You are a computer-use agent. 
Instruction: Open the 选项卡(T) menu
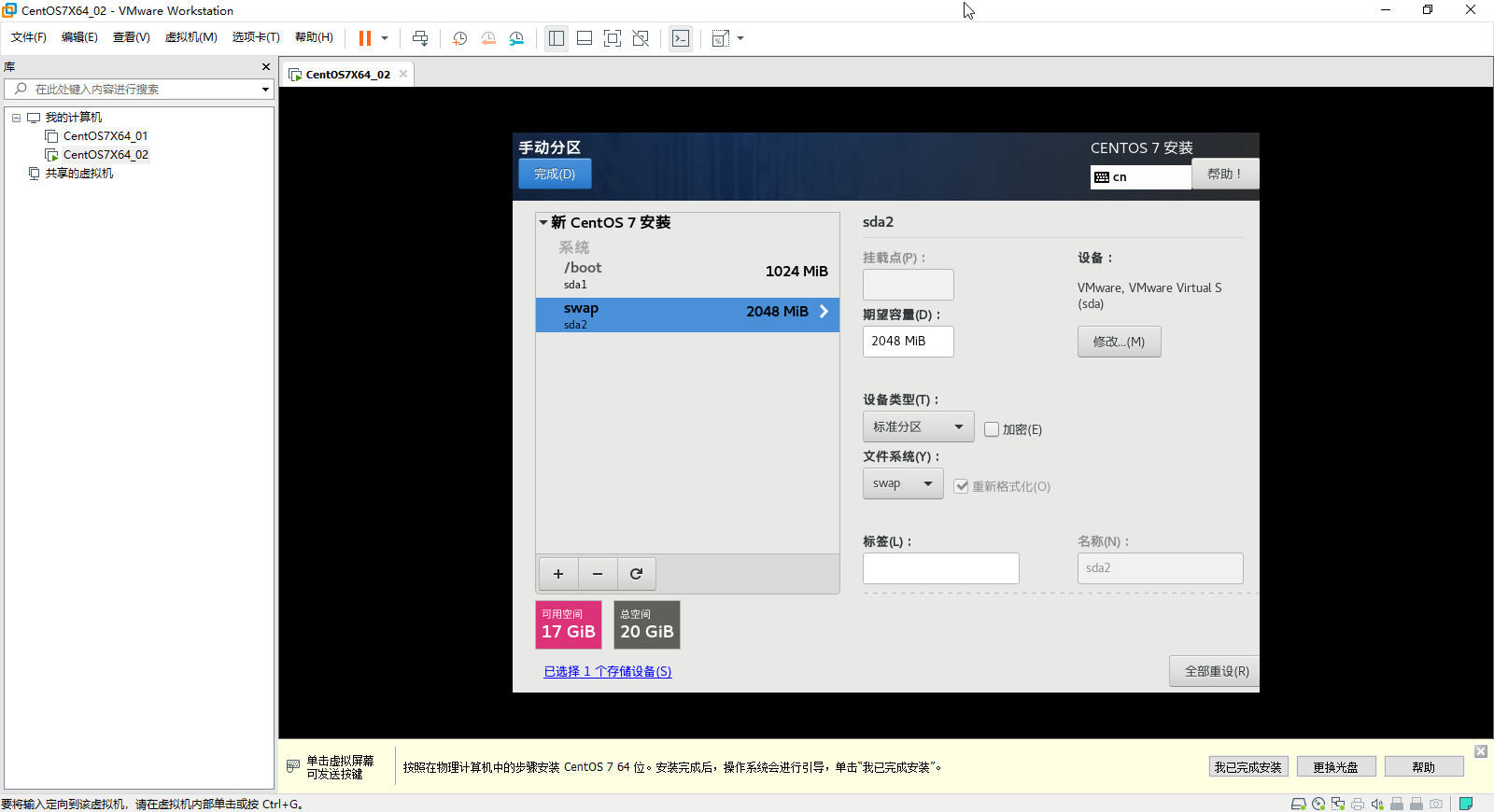pyautogui.click(x=256, y=37)
